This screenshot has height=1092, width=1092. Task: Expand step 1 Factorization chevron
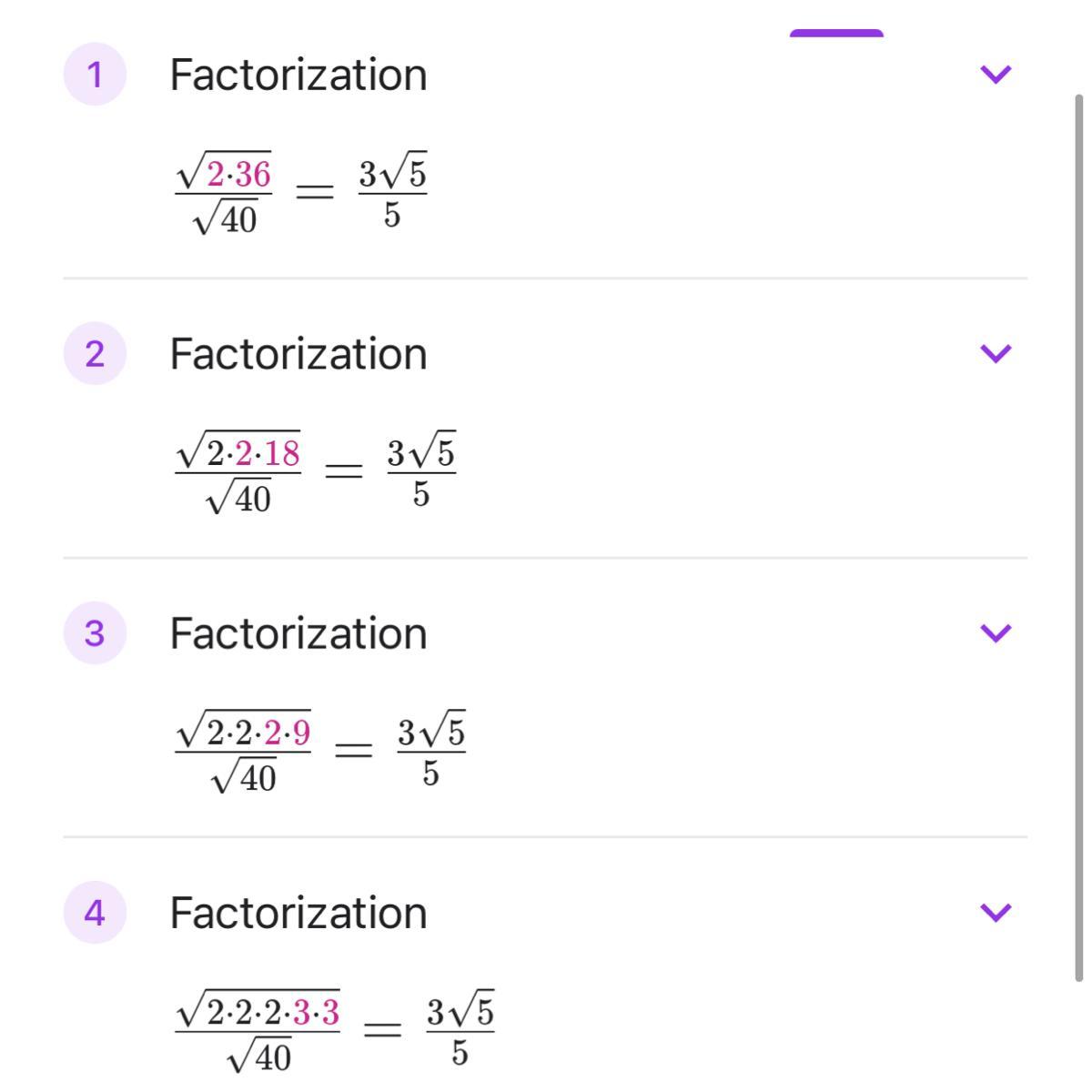tap(996, 74)
